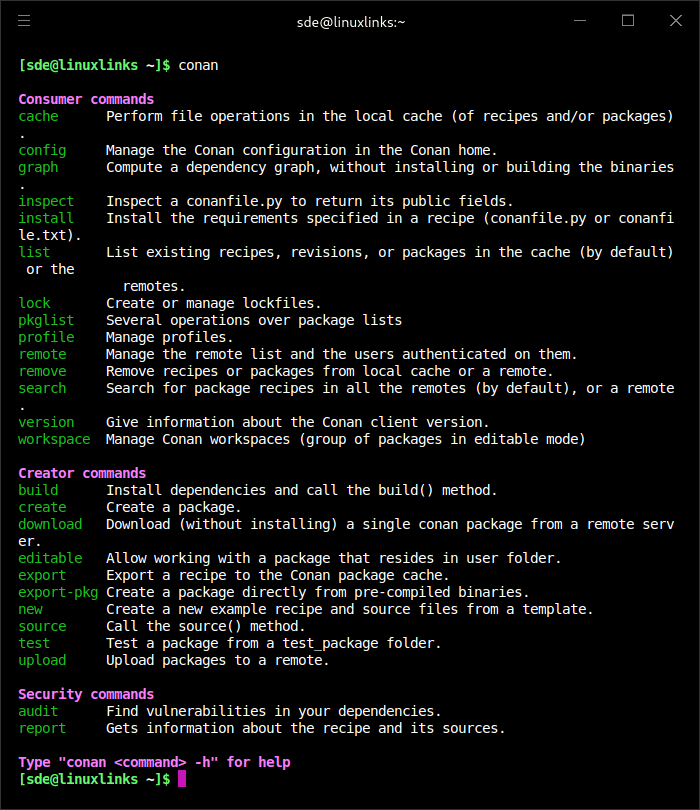The width and height of the screenshot is (700, 810).
Task: Maximize the terminal window
Action: (628, 21)
